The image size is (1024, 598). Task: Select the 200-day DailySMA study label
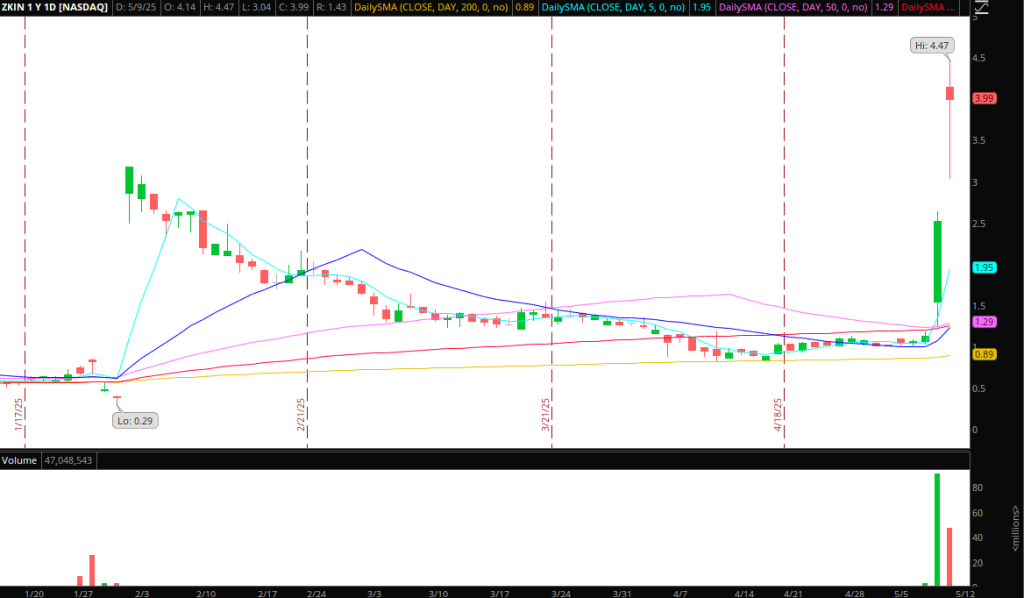[431, 7]
